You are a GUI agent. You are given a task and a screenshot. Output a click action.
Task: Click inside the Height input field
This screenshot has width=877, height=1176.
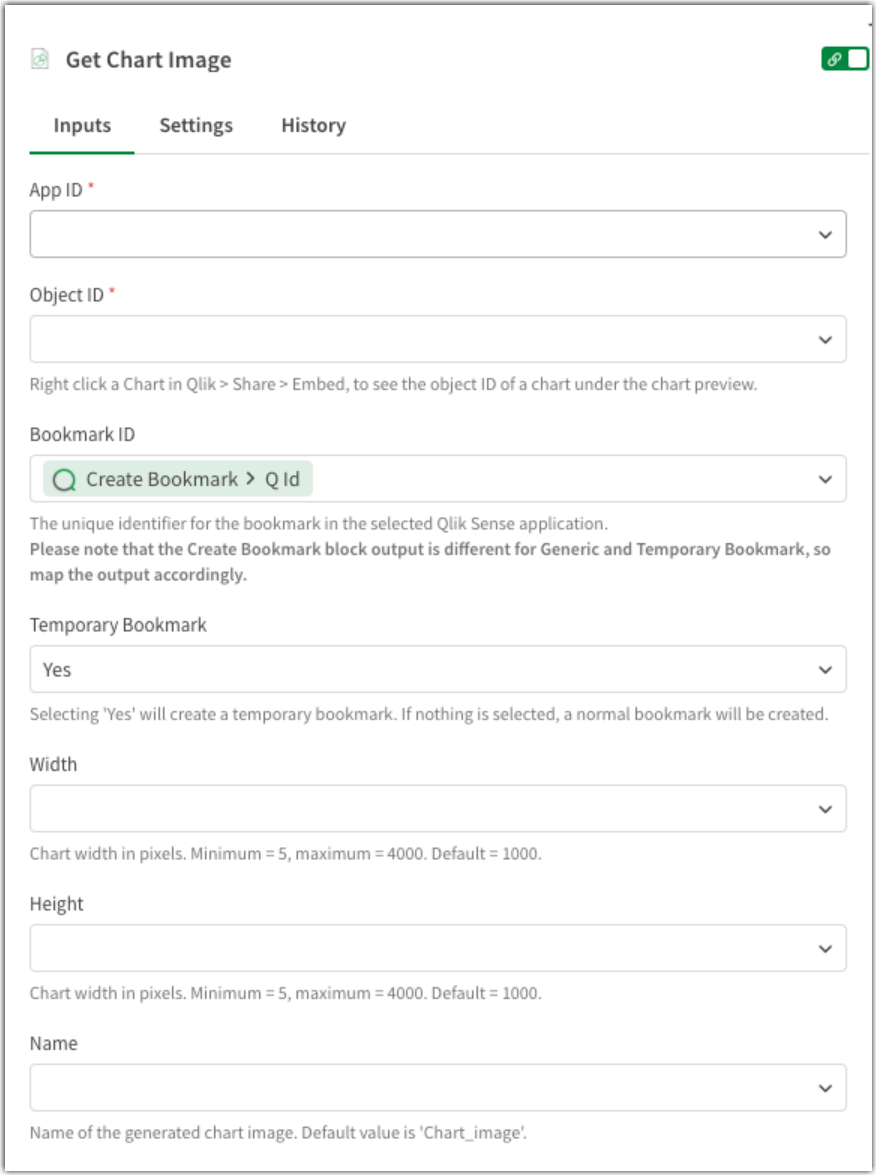tap(400, 947)
